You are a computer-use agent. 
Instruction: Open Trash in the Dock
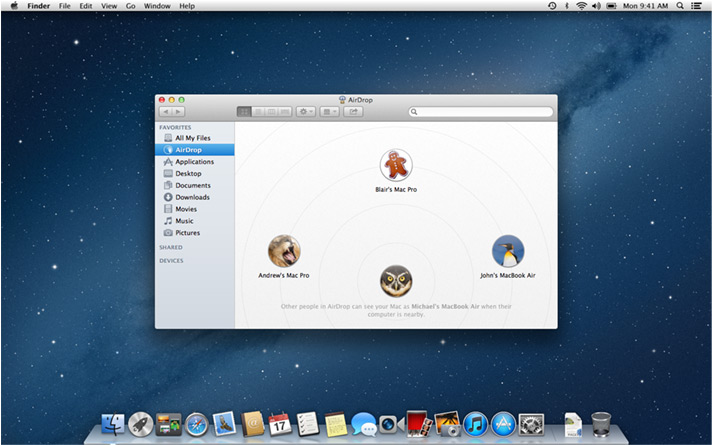tap(601, 424)
